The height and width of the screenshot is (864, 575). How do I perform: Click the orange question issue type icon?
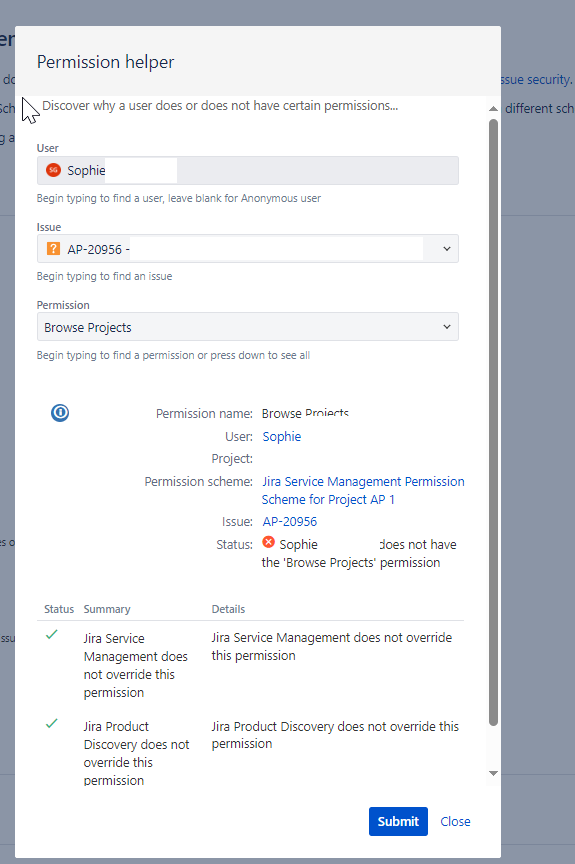53,249
